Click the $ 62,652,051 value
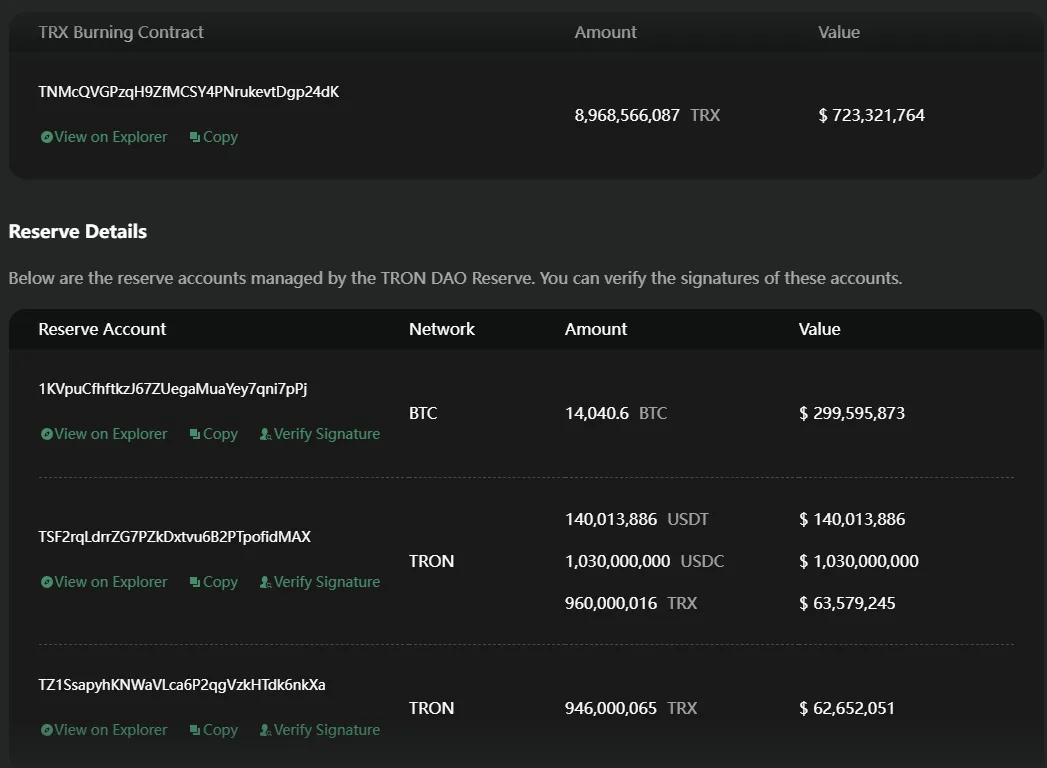 pyautogui.click(x=847, y=709)
